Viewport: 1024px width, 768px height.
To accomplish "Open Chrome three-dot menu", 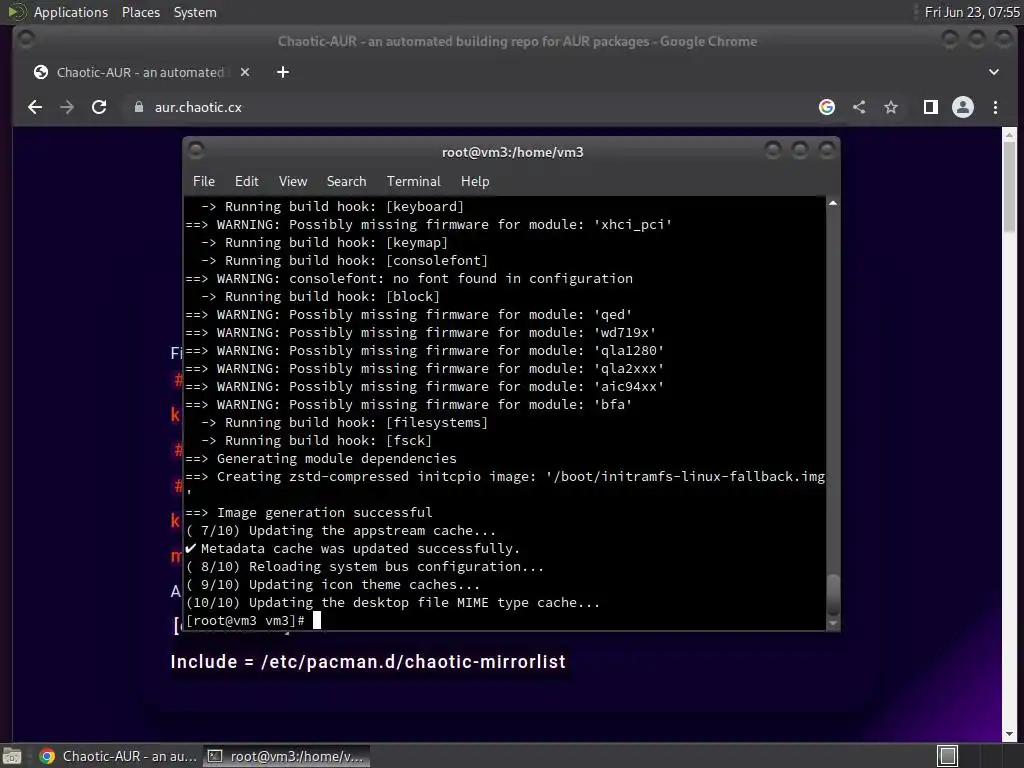I will pyautogui.click(x=995, y=107).
